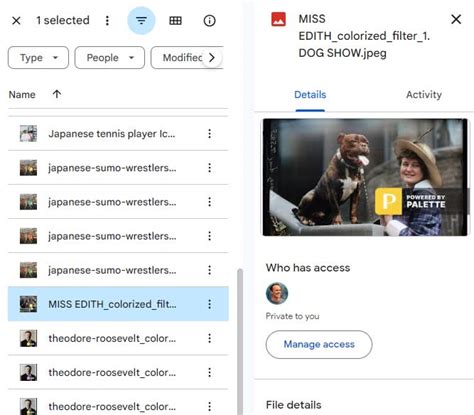Screen dimensions: 474x415
Task: Sort by the Name column header
Action: [22, 95]
